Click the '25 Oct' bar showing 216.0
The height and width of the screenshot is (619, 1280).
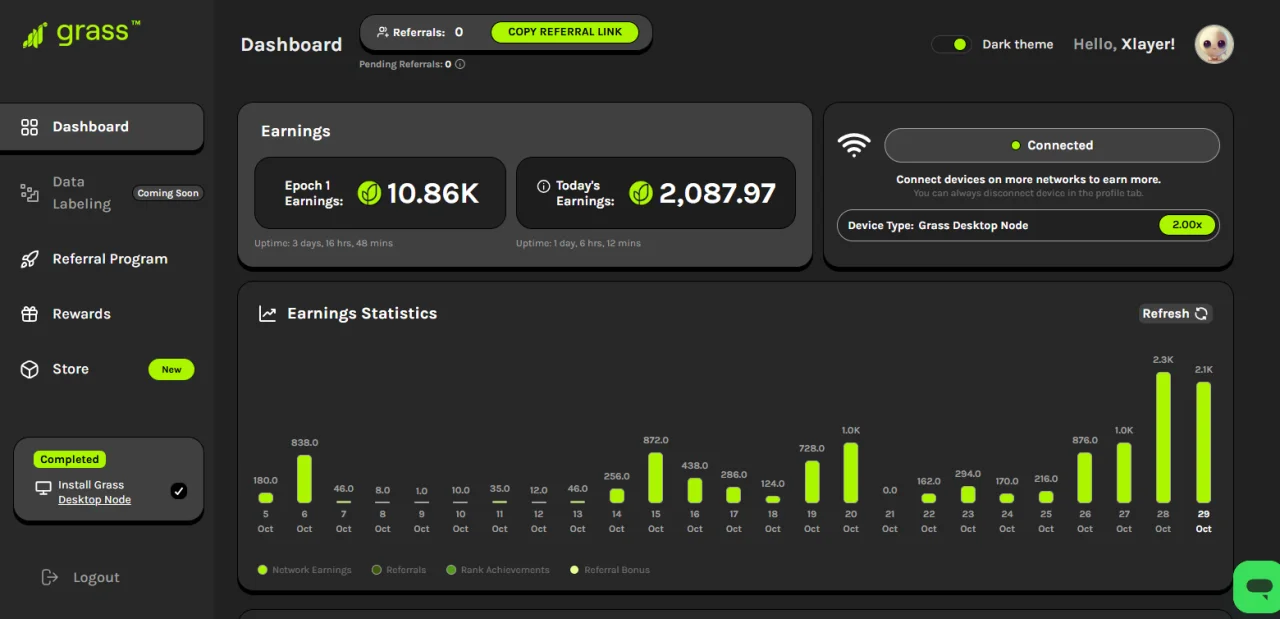click(x=1046, y=497)
